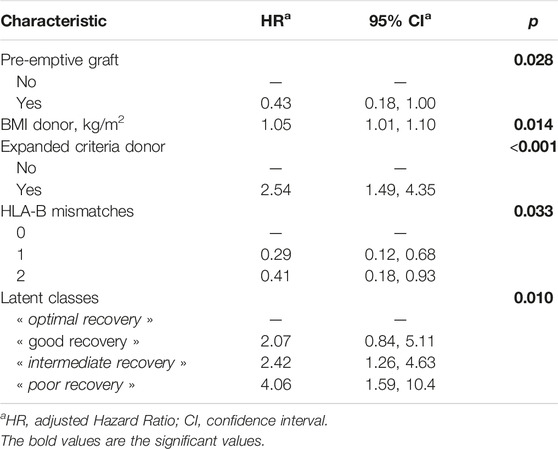The image size is (558, 449).
Task: Click the 95% CI column header
Action: 400,21
